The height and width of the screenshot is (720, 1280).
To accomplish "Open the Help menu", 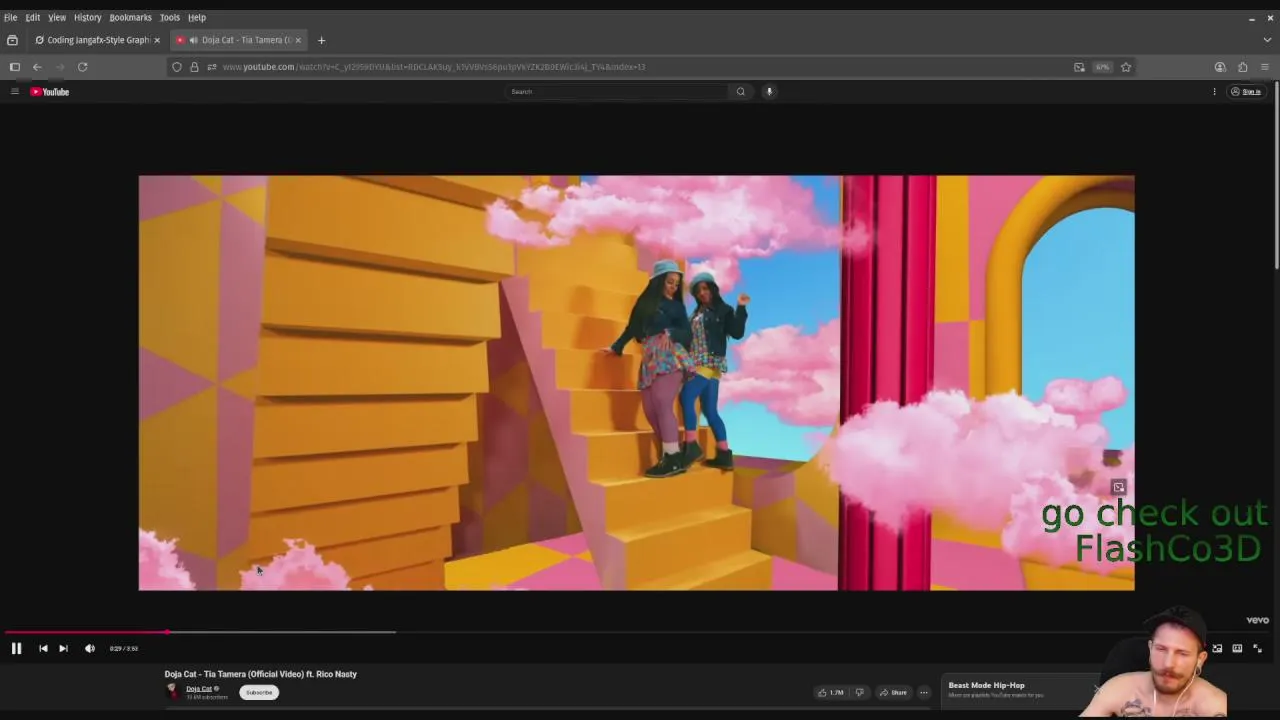I will coord(197,17).
